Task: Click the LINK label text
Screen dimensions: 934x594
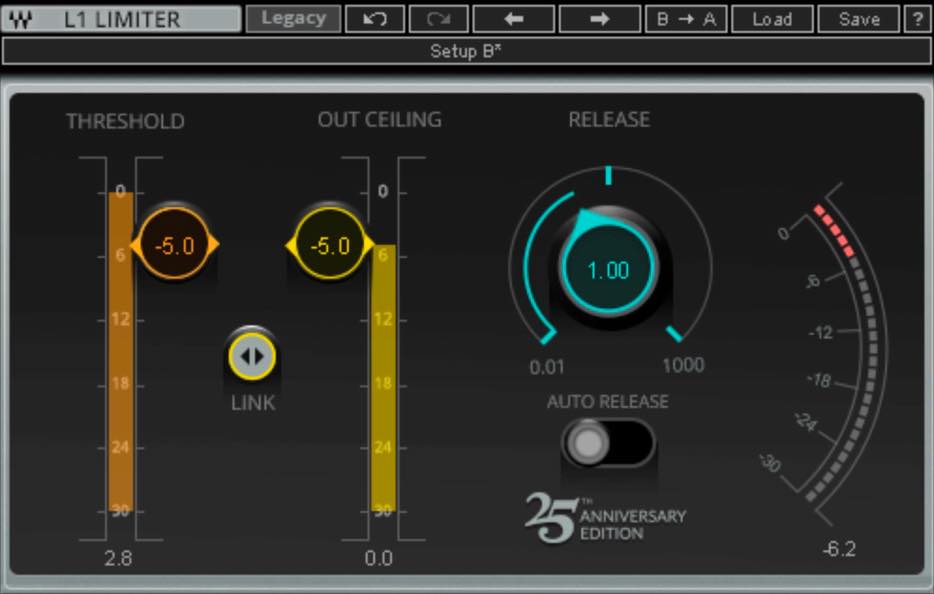Action: click(253, 403)
